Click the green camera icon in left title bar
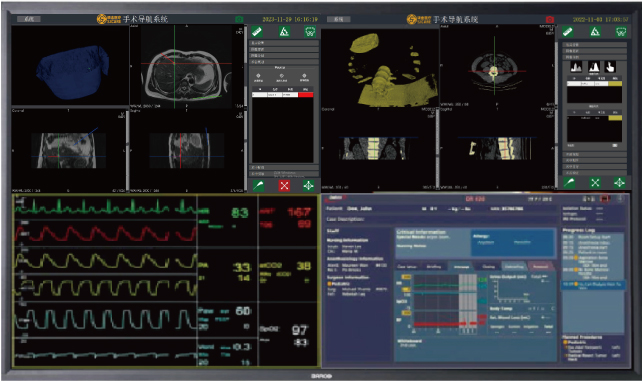The height and width of the screenshot is (381, 642). click(x=239, y=19)
